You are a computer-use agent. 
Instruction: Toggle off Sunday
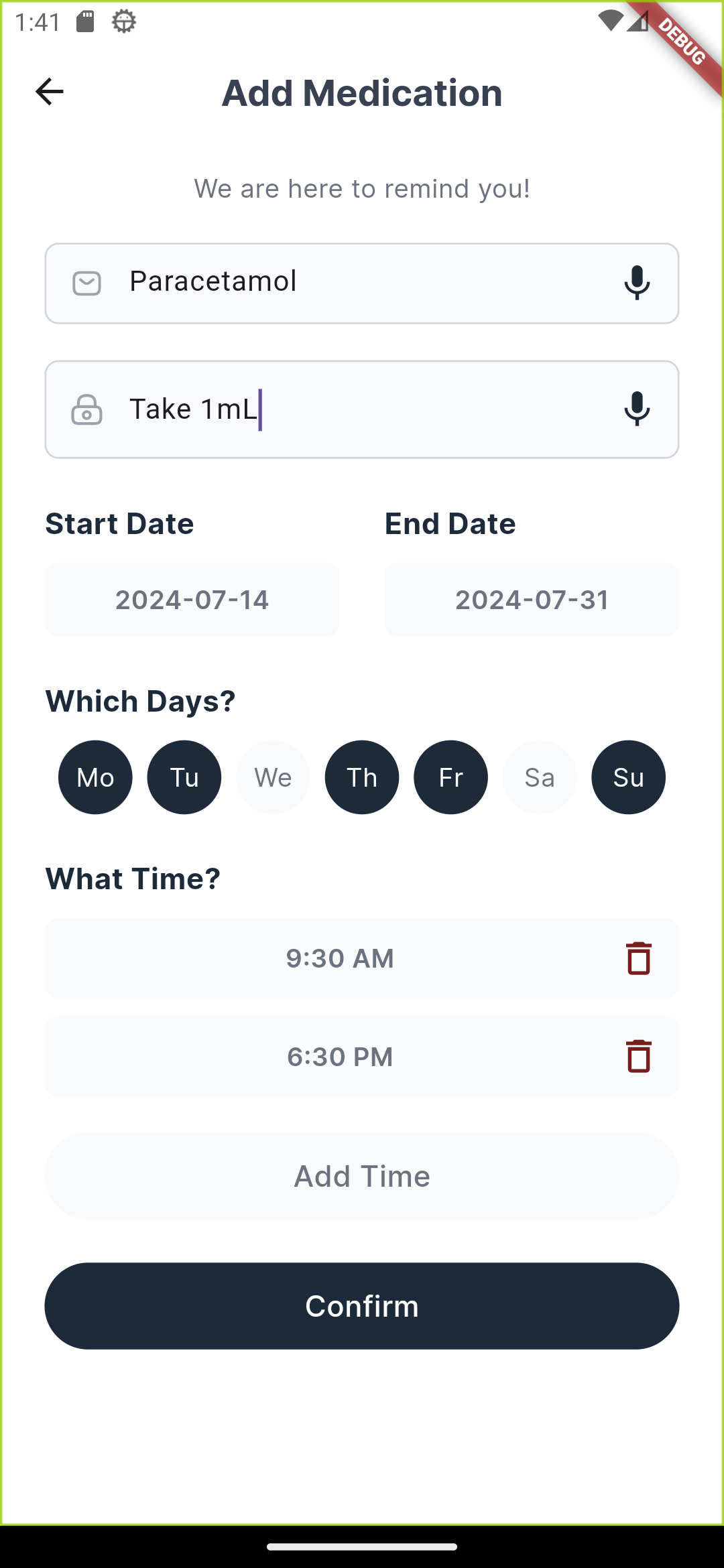tap(628, 777)
